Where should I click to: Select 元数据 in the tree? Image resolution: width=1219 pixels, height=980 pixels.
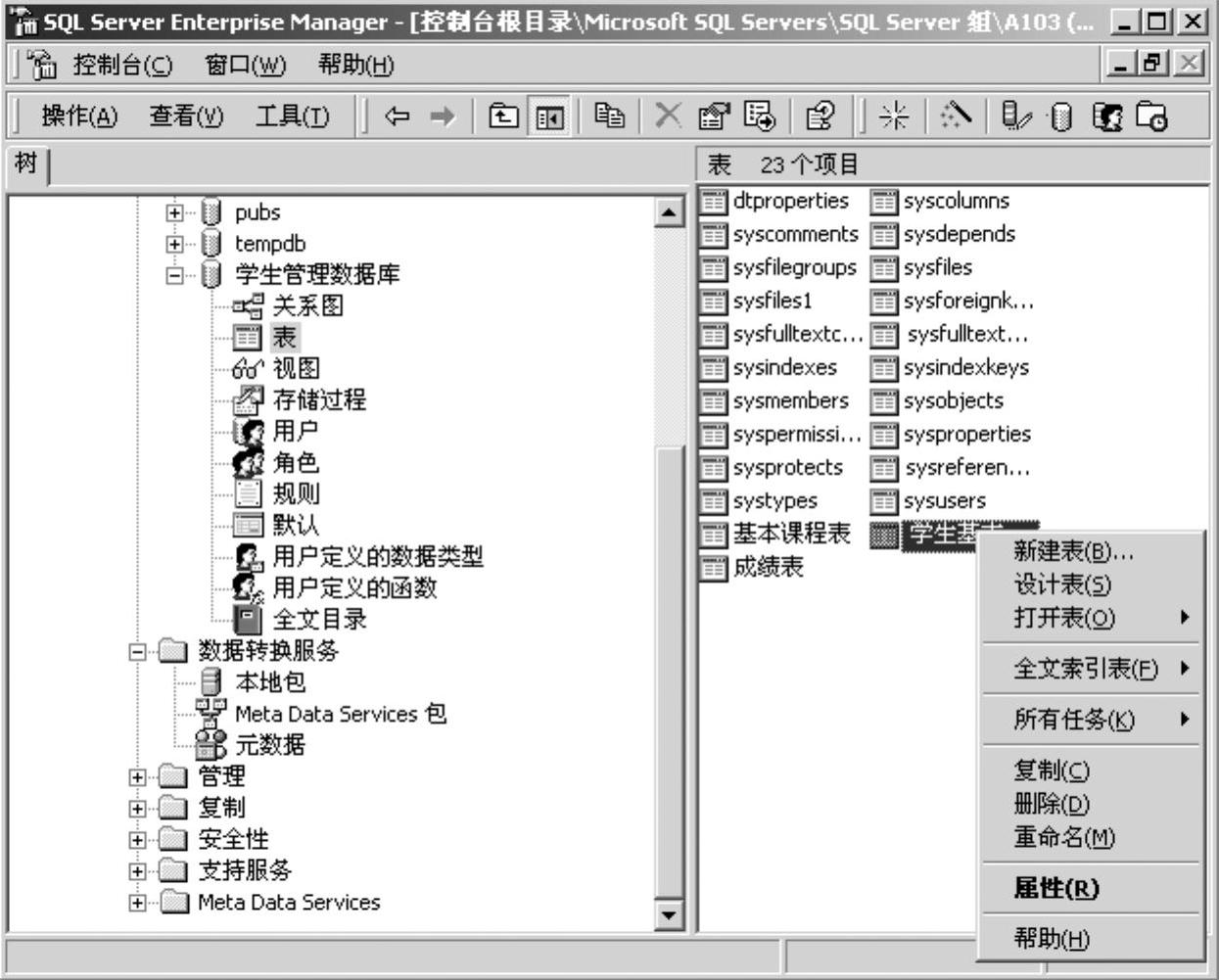pyautogui.click(x=270, y=745)
